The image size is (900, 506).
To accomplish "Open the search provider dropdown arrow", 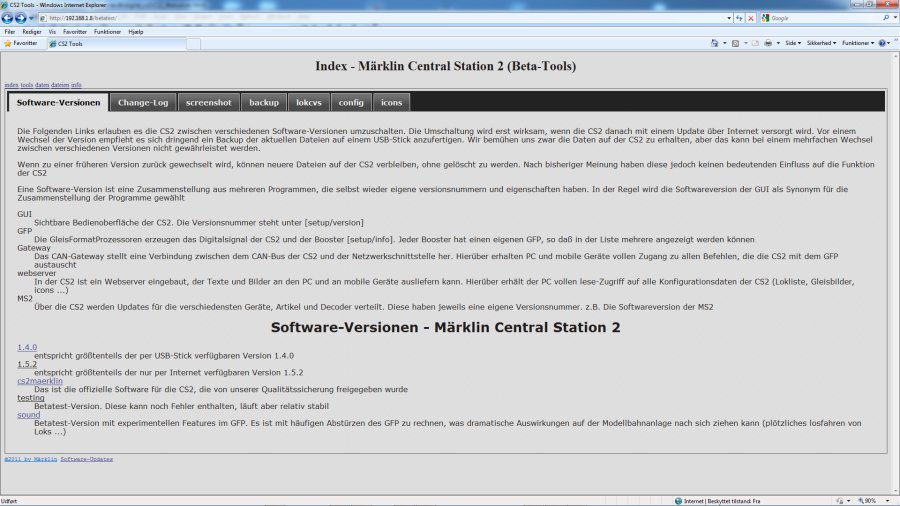I will click(895, 18).
